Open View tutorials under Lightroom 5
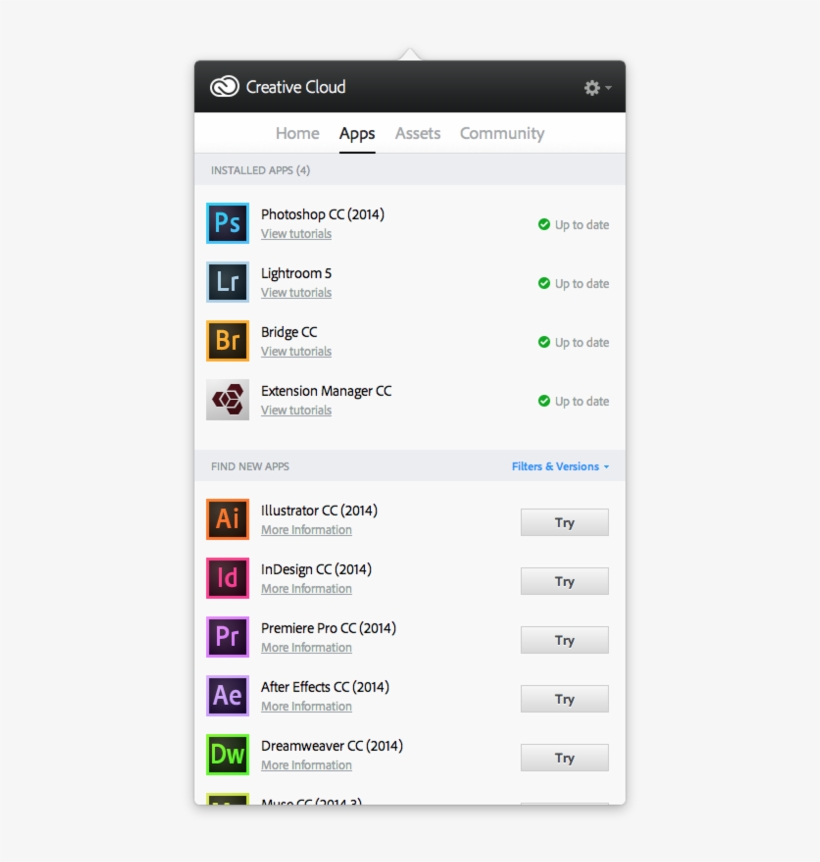820x862 pixels. pyautogui.click(x=296, y=292)
